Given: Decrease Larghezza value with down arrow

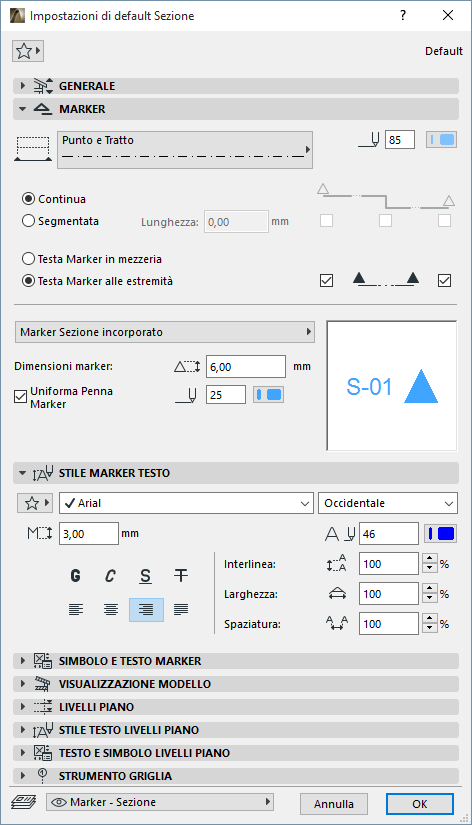Looking at the screenshot, I should point(430,598).
